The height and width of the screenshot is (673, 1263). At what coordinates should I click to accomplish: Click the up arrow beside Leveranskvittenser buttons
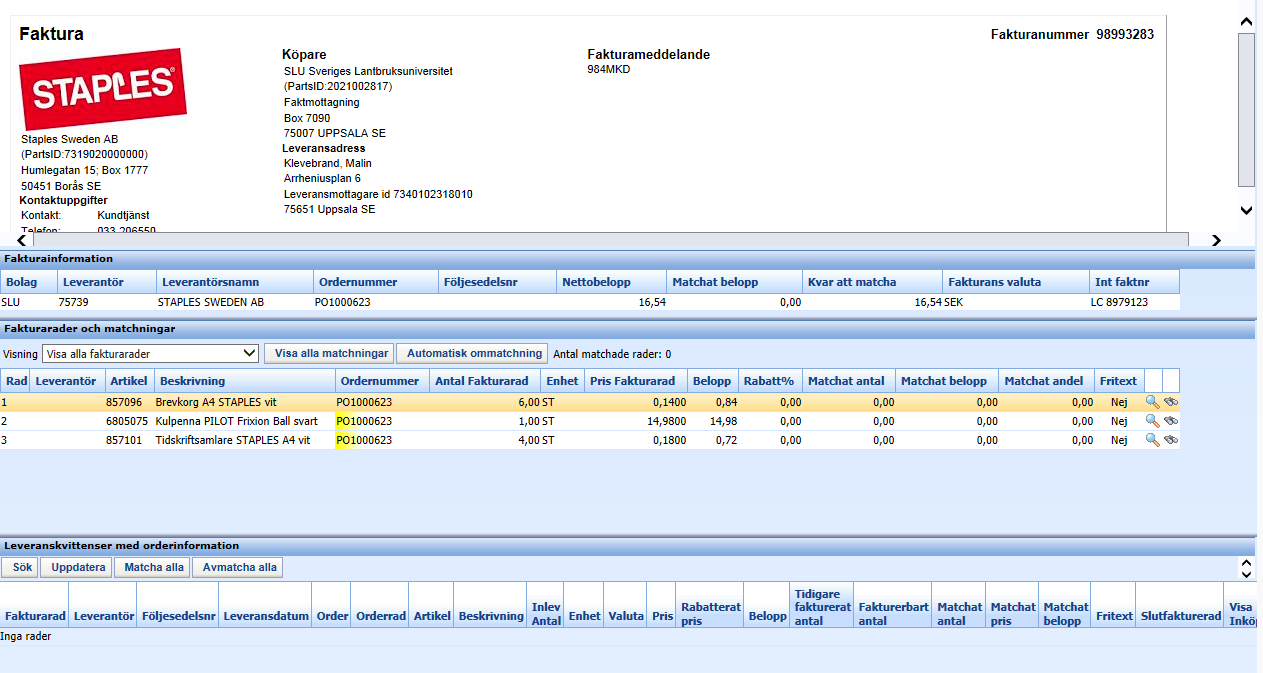point(1246,563)
